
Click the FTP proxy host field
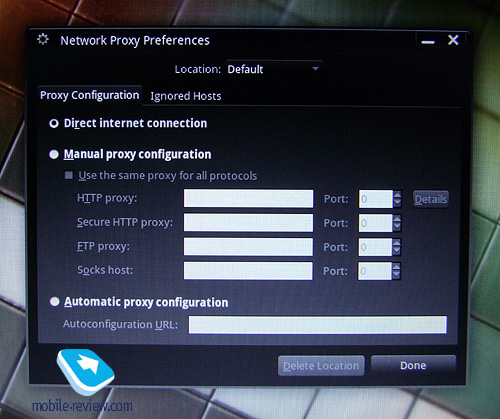click(248, 247)
